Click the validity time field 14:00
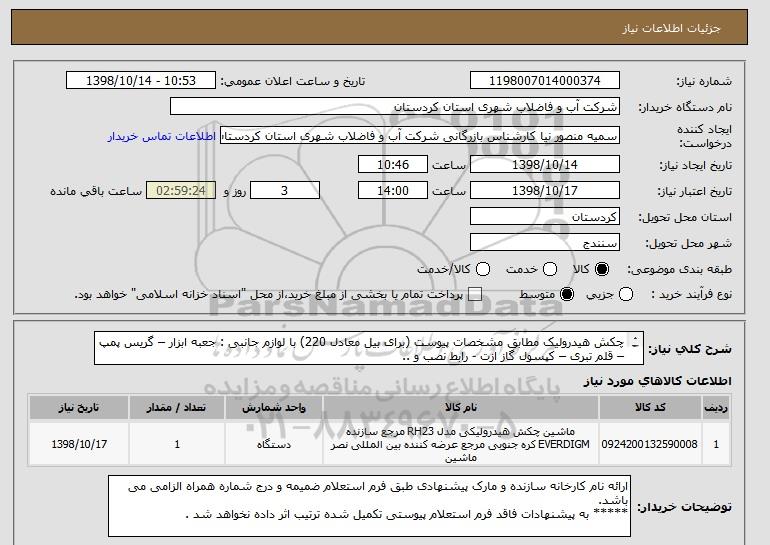Screen dimensions: 770x545 (x=393, y=191)
